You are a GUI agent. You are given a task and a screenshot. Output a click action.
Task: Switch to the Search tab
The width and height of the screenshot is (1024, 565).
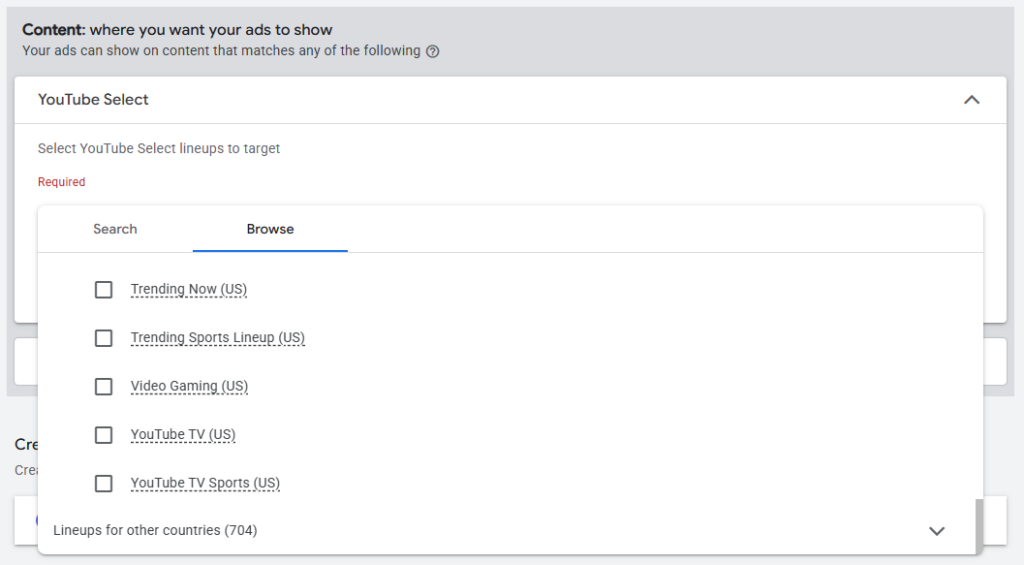tap(115, 229)
